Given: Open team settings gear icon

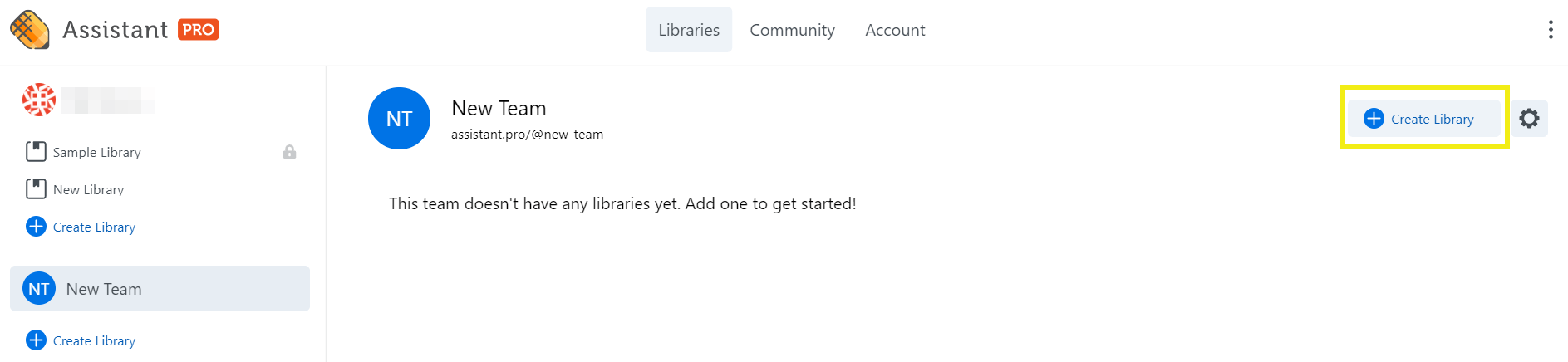Looking at the screenshot, I should (1529, 119).
